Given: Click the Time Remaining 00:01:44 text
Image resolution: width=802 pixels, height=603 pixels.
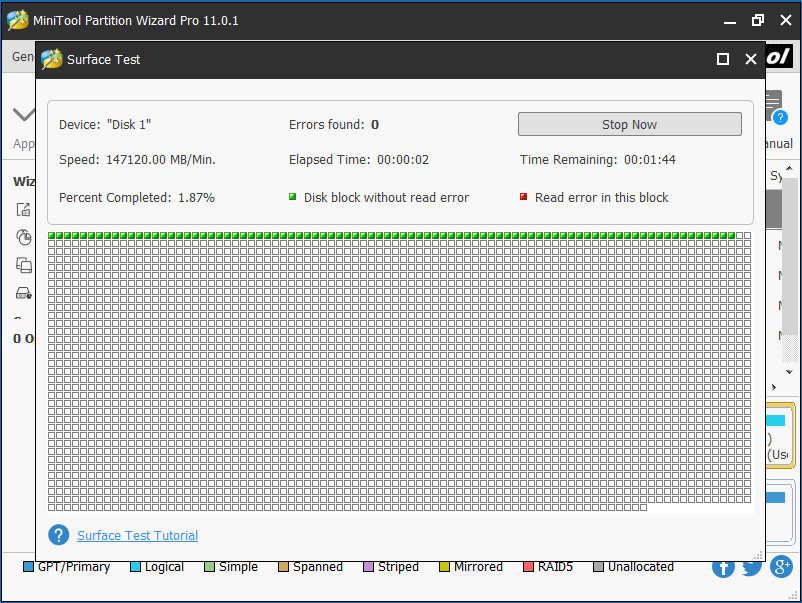Looking at the screenshot, I should tap(598, 160).
